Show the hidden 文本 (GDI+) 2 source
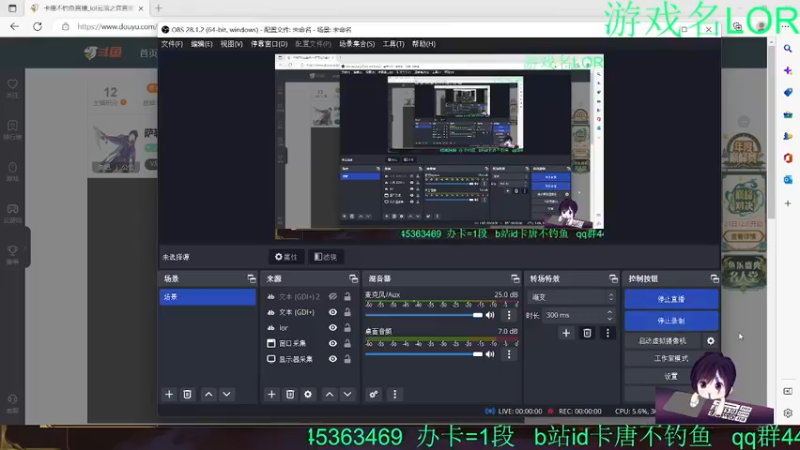Image resolution: width=800 pixels, height=450 pixels. (333, 296)
